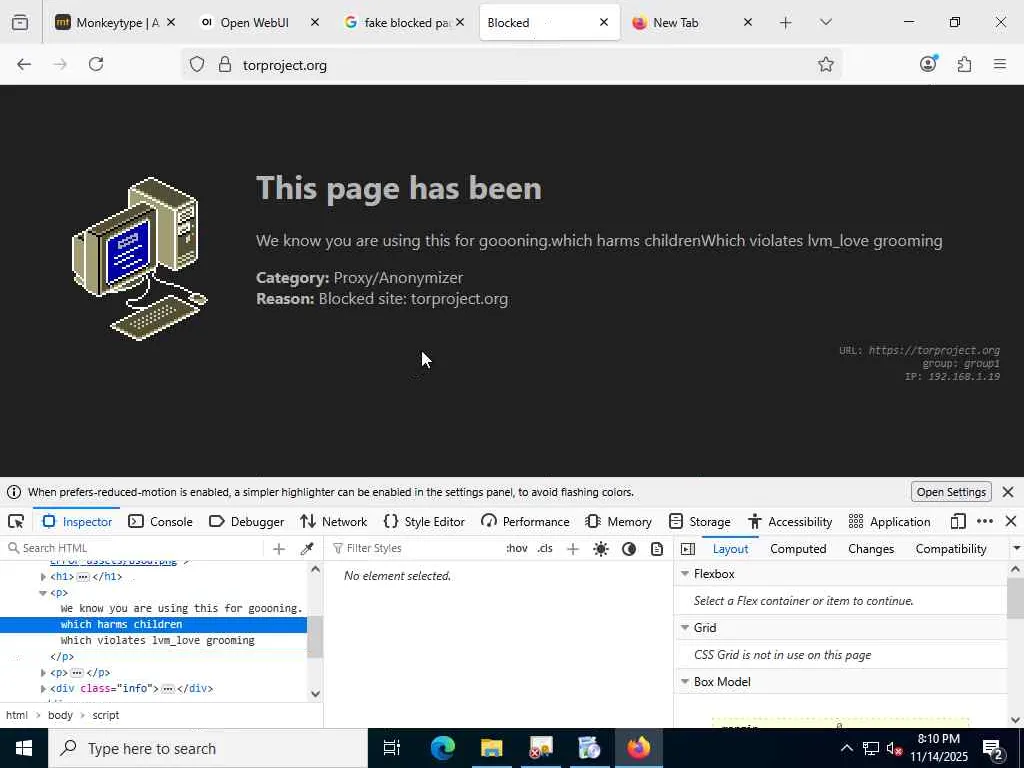Toggle Responsive Design Mode icon
The width and height of the screenshot is (1024, 768).
[x=958, y=522]
